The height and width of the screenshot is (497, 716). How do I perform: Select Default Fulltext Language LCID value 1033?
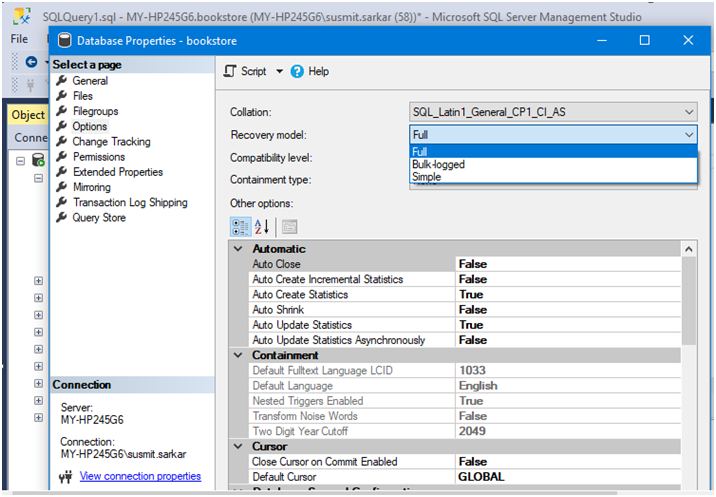click(568, 370)
